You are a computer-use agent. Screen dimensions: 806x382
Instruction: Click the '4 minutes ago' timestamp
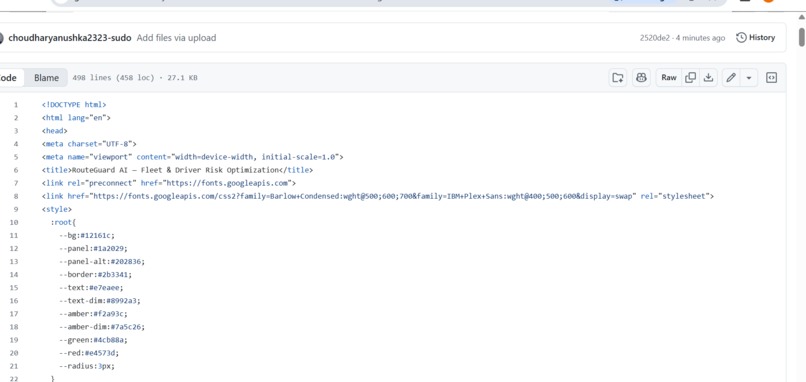pyautogui.click(x=701, y=38)
